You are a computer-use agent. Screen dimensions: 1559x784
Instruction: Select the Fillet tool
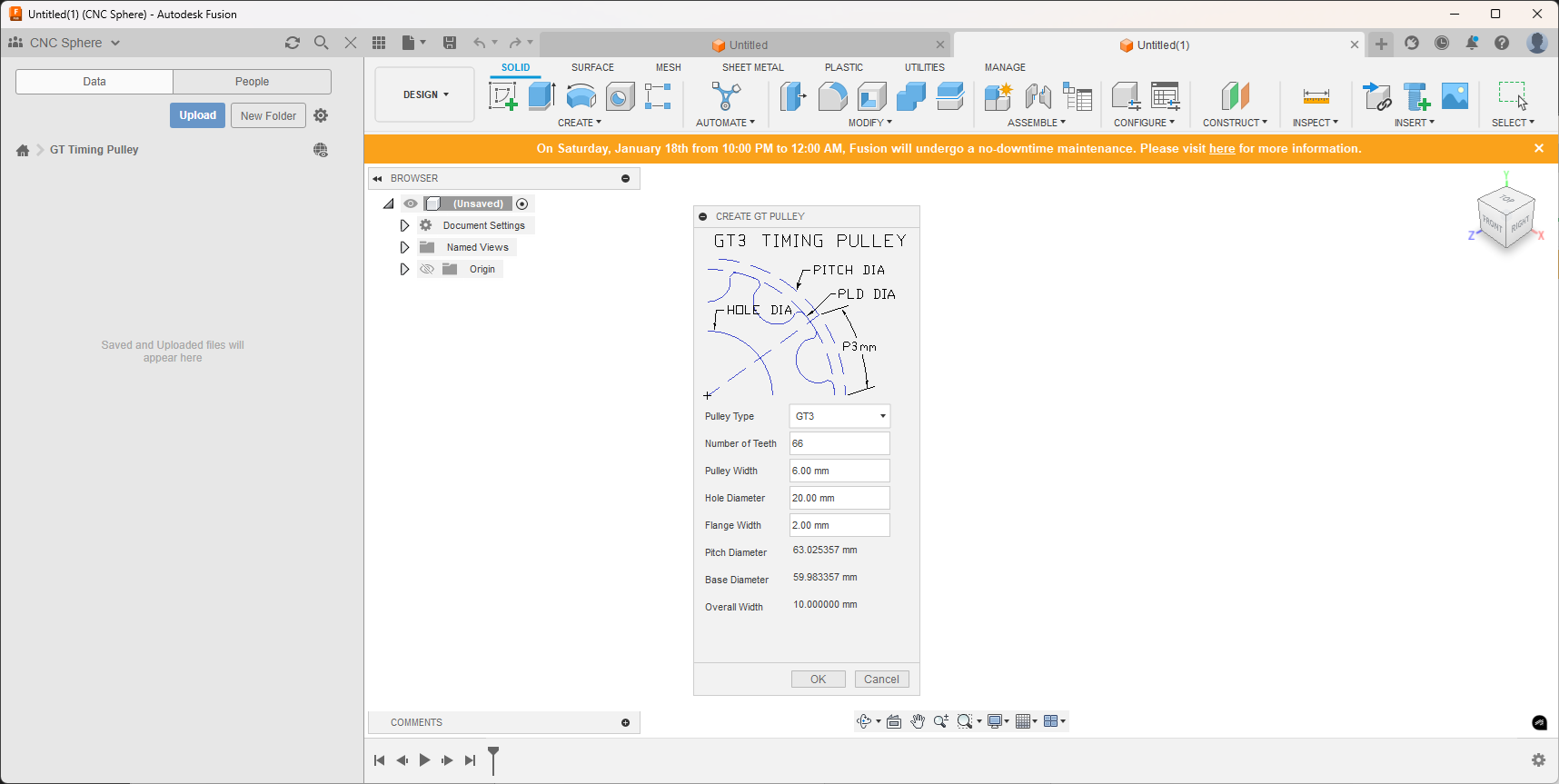(x=832, y=96)
